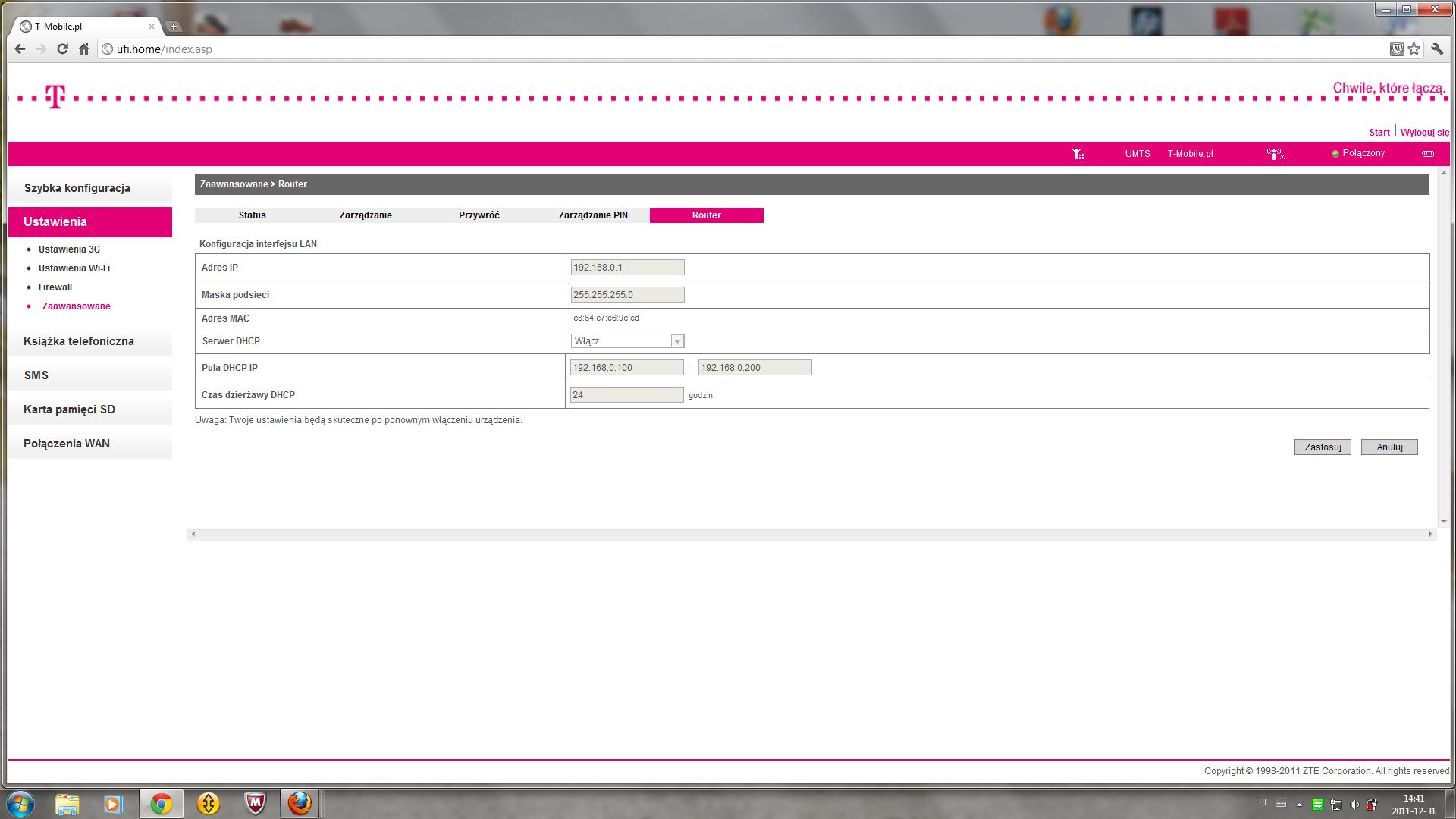This screenshot has height=819, width=1456.
Task: Go back with the browser back arrow
Action: pyautogui.click(x=20, y=49)
